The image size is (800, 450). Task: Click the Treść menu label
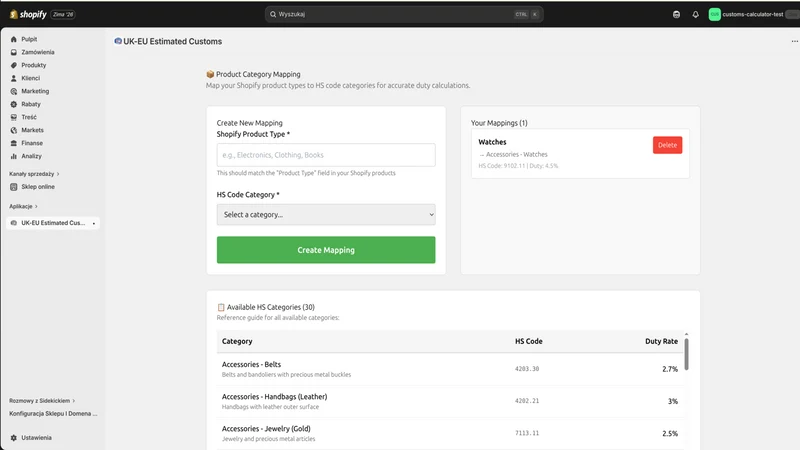point(29,117)
